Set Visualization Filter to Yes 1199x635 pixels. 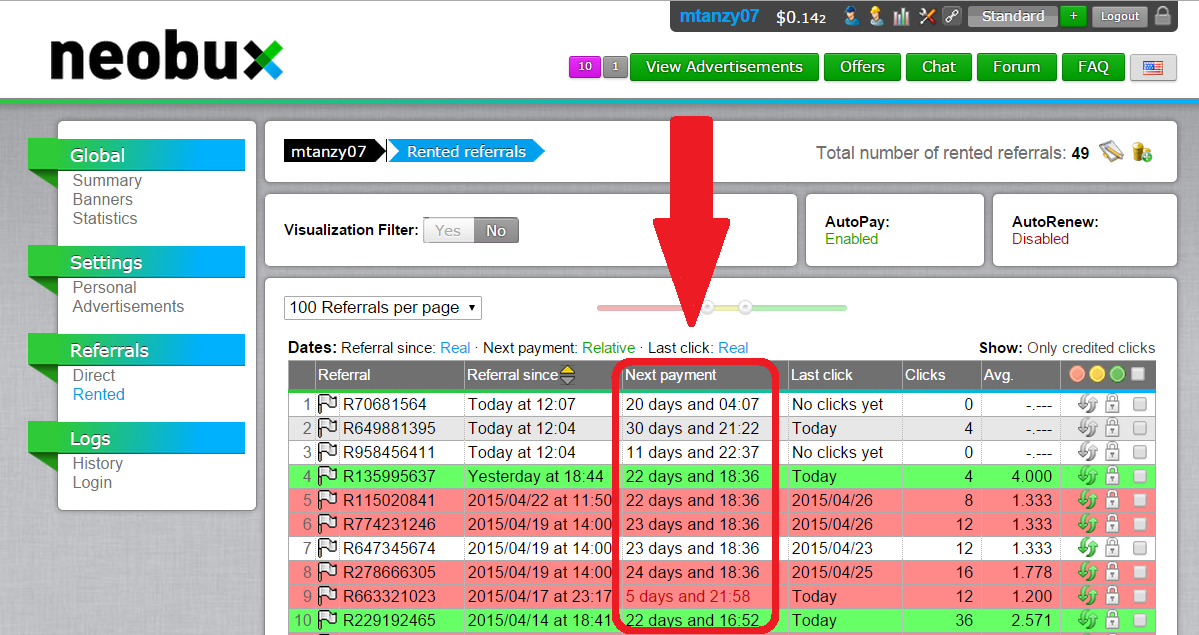coord(448,230)
